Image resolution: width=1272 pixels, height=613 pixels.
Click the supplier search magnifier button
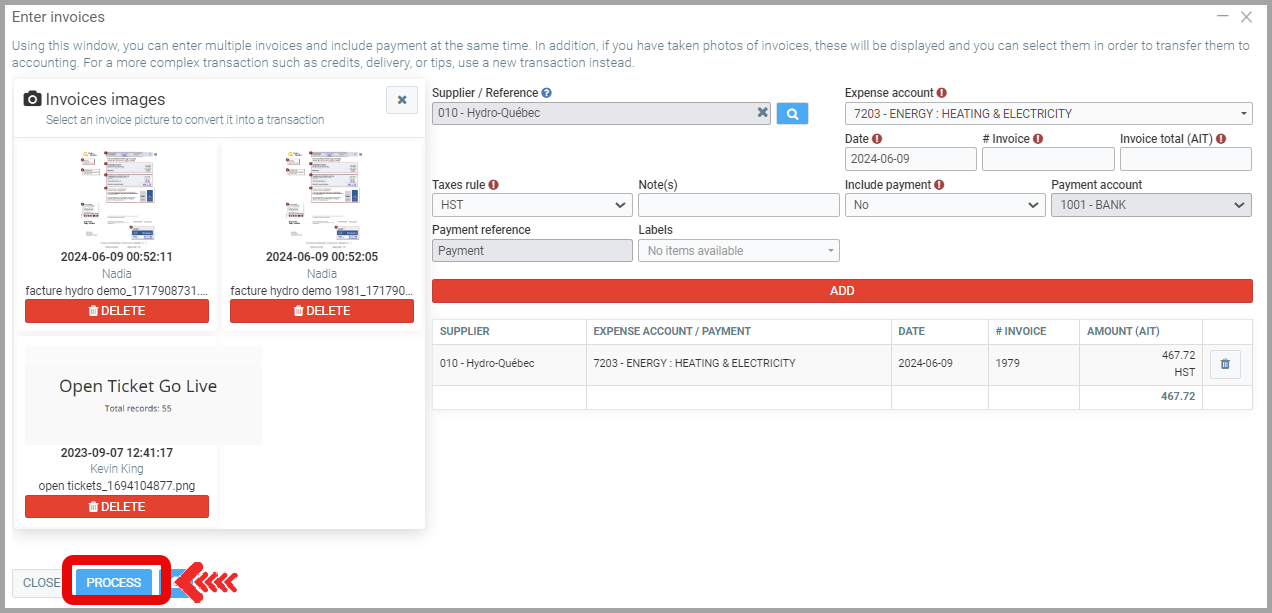pyautogui.click(x=791, y=114)
